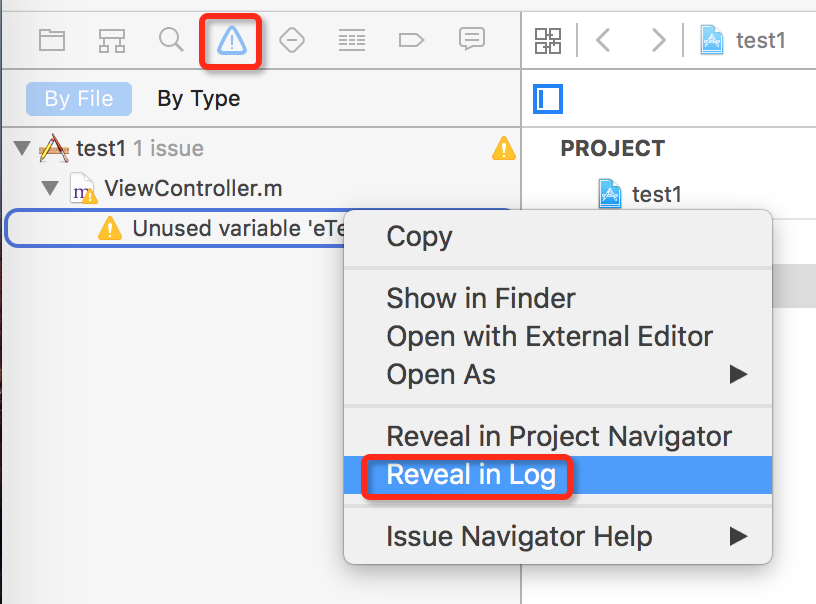The height and width of the screenshot is (604, 816).
Task: Click the Issue navigator warning triangle icon
Action: [x=231, y=40]
